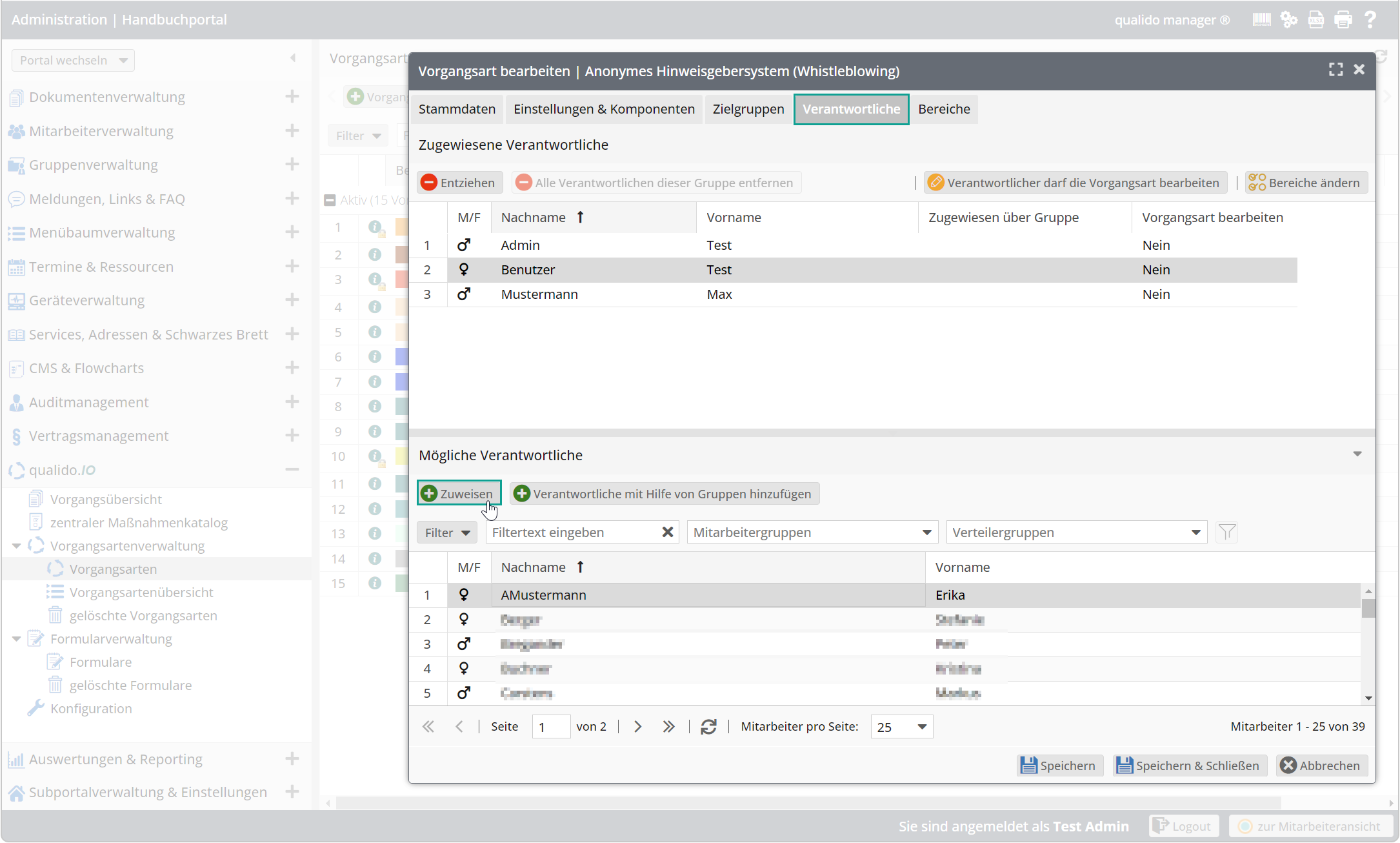1400x843 pixels.
Task: Click the Bereiche ändern button
Action: (x=1306, y=183)
